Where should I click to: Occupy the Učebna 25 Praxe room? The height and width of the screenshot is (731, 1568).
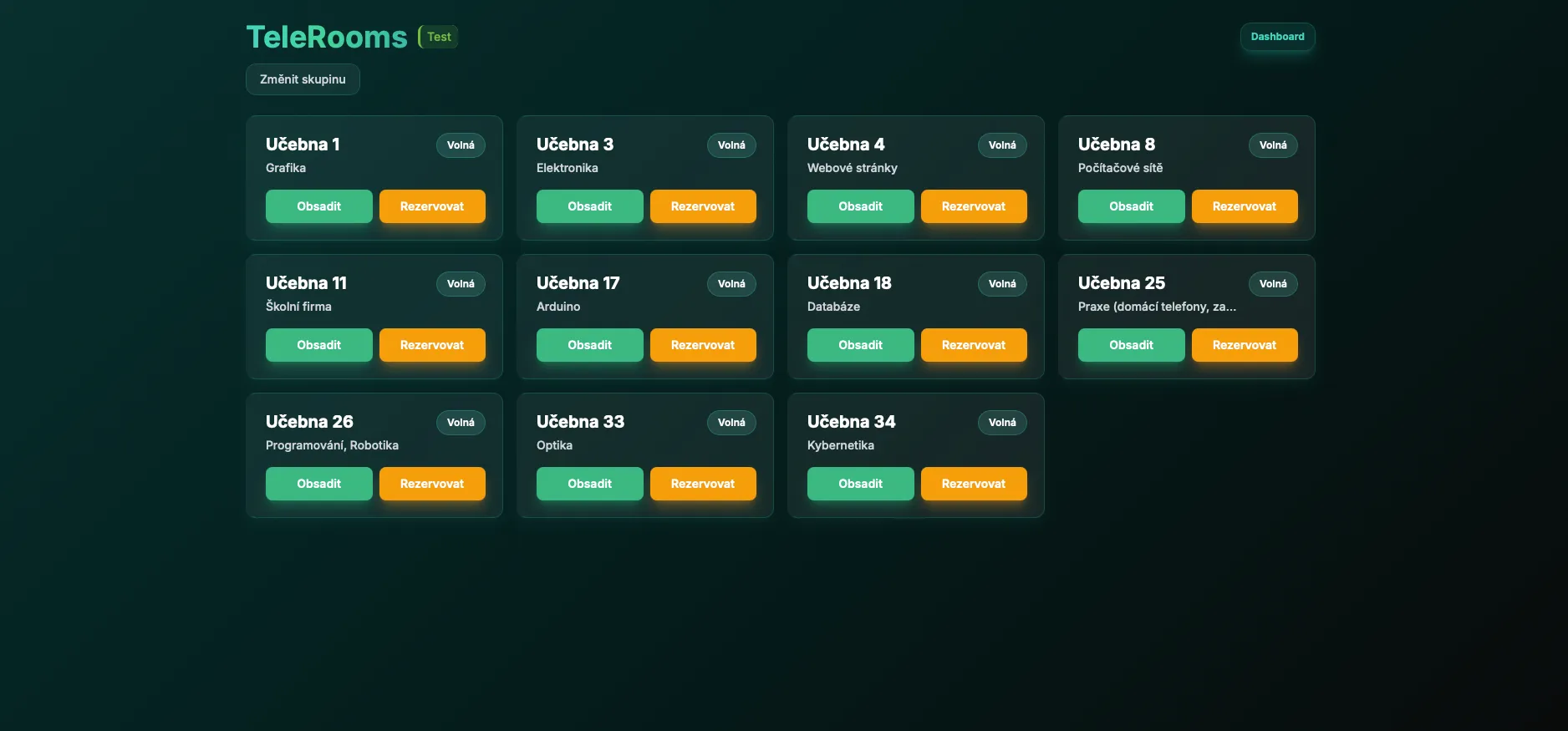[1131, 345]
